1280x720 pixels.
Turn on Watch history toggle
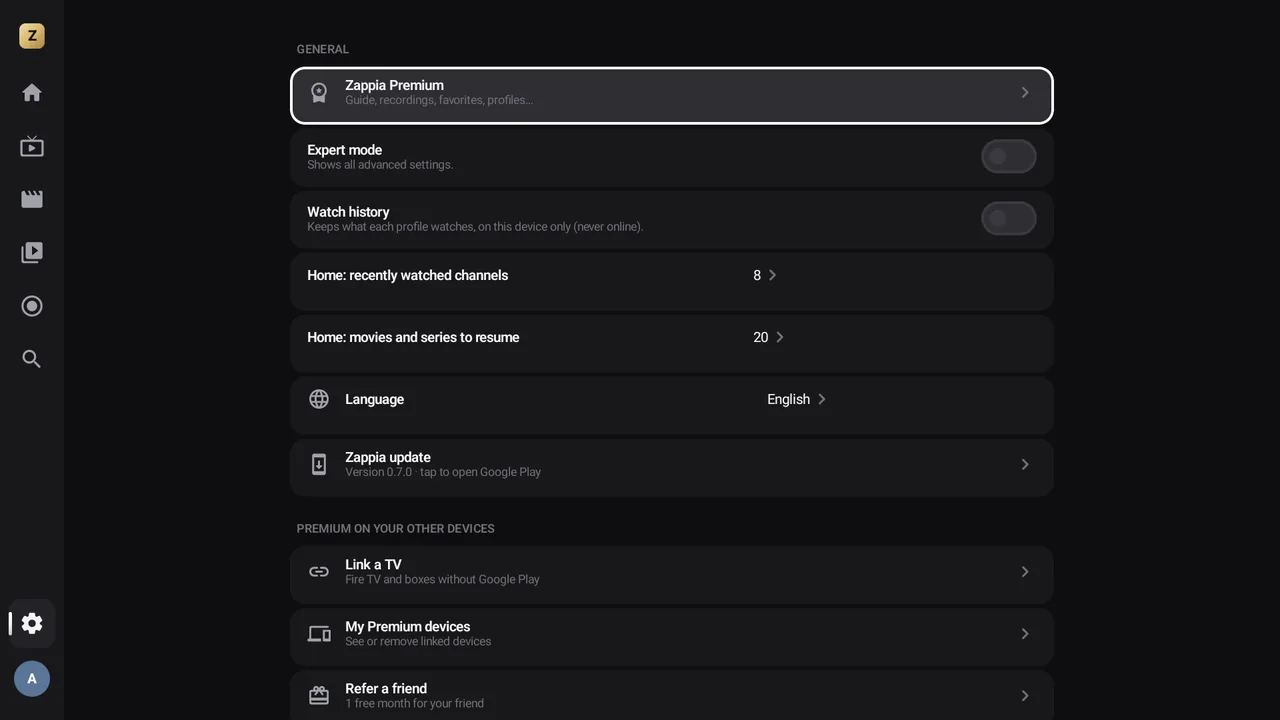(1008, 219)
